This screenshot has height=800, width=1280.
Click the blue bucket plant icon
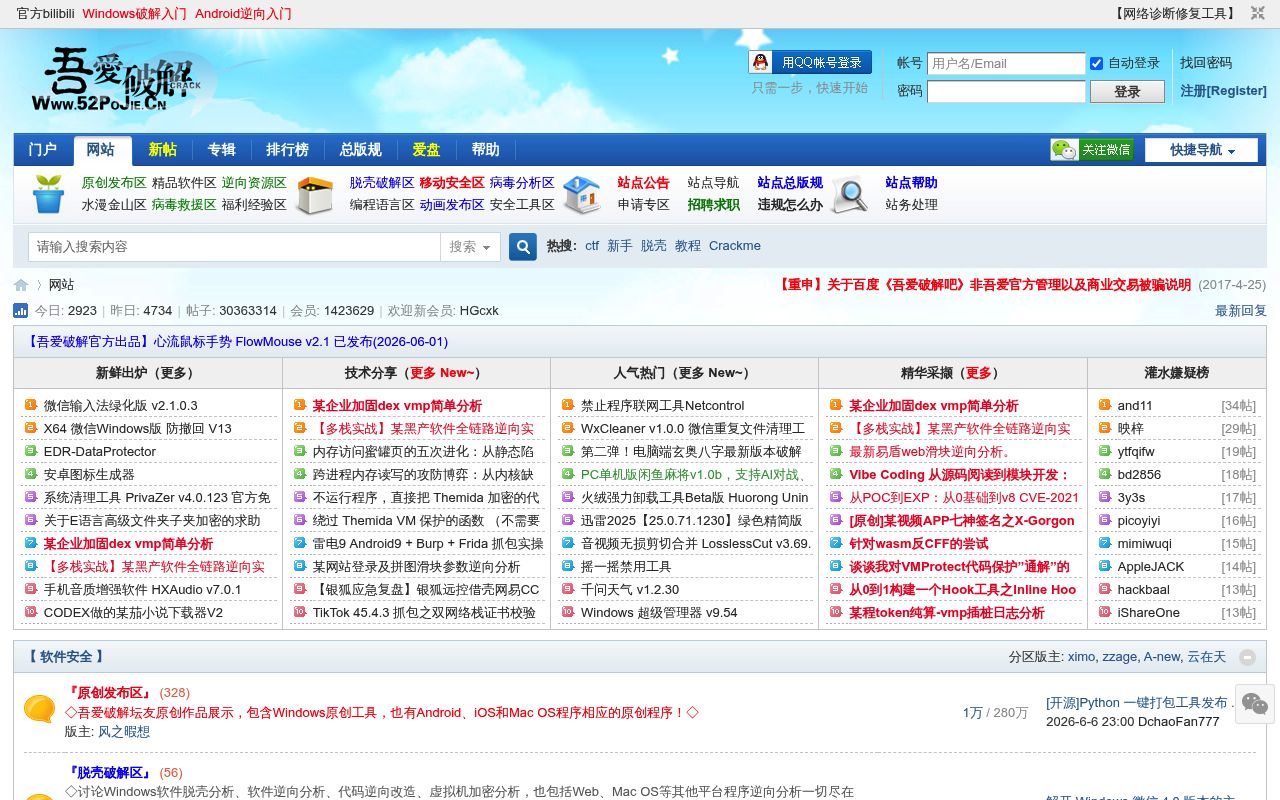(48, 193)
